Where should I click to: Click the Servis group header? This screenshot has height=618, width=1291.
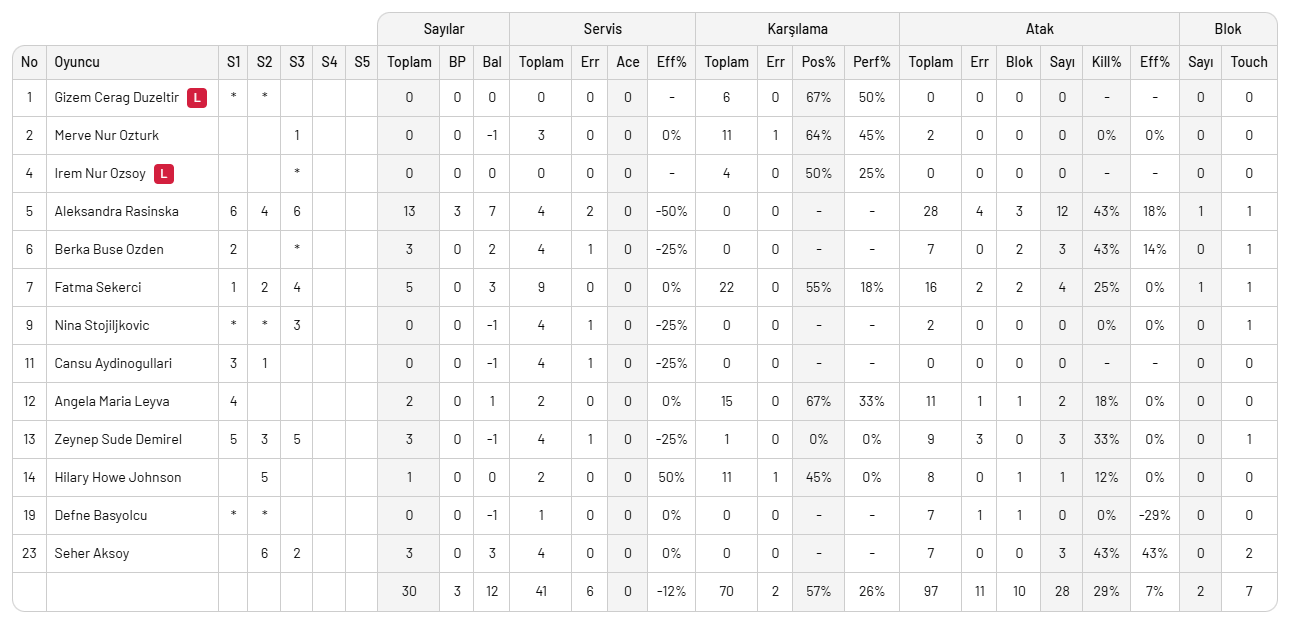(x=603, y=29)
